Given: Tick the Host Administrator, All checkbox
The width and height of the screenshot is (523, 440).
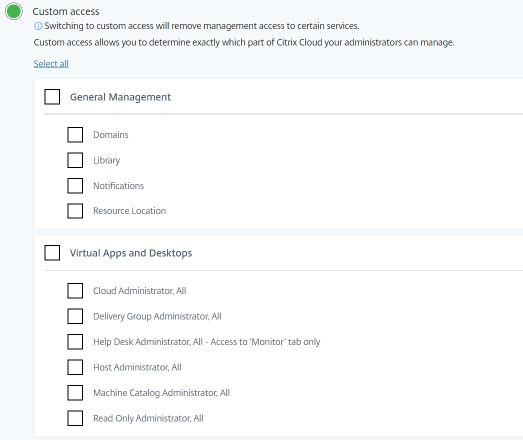Looking at the screenshot, I should (75, 367).
